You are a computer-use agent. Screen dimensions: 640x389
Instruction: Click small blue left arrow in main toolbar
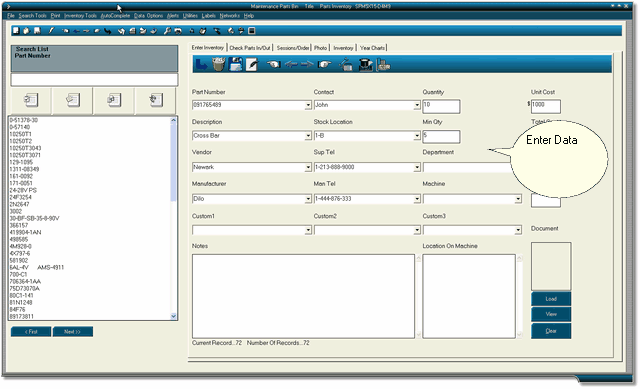(76, 31)
